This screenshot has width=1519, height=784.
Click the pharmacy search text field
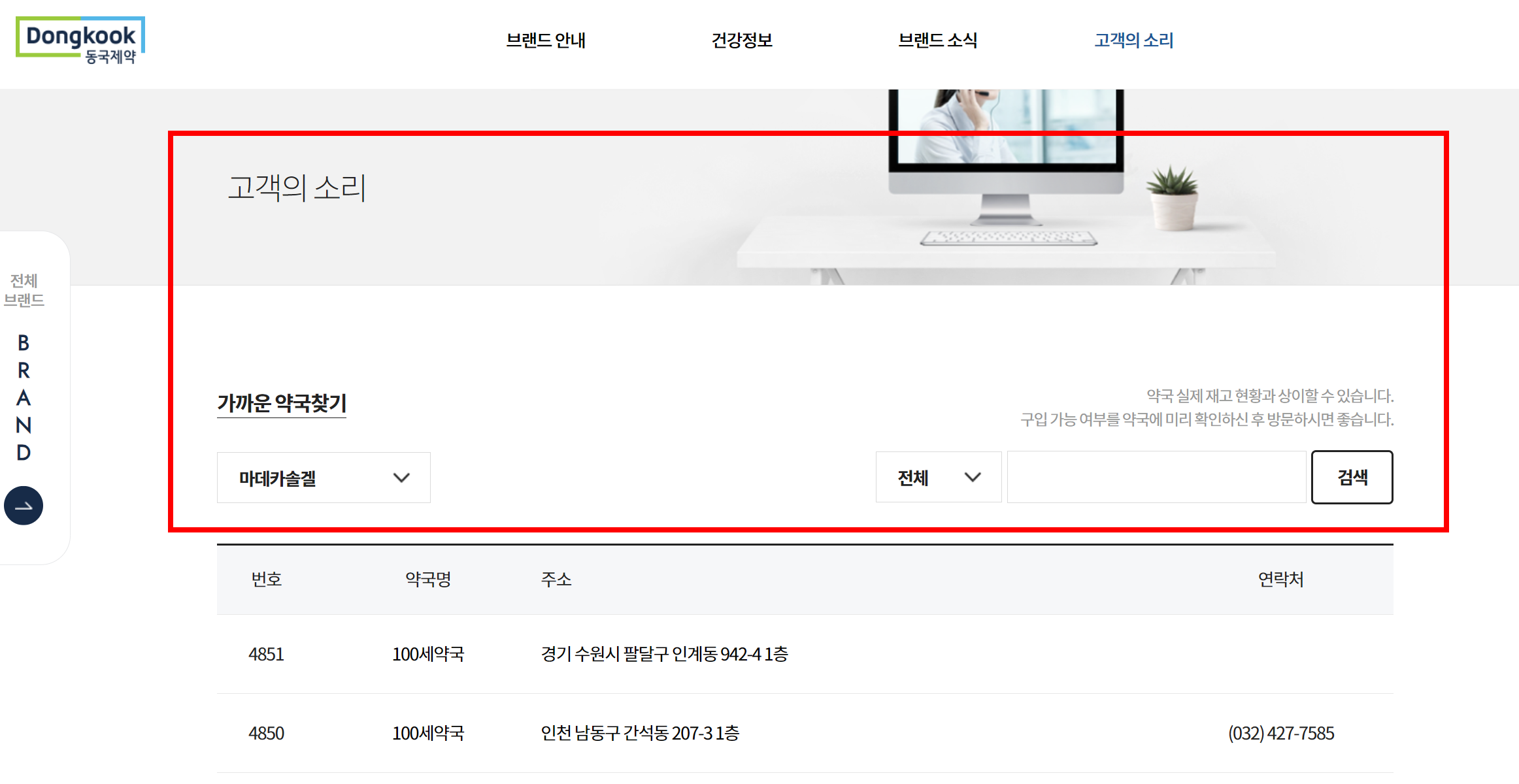point(1156,478)
